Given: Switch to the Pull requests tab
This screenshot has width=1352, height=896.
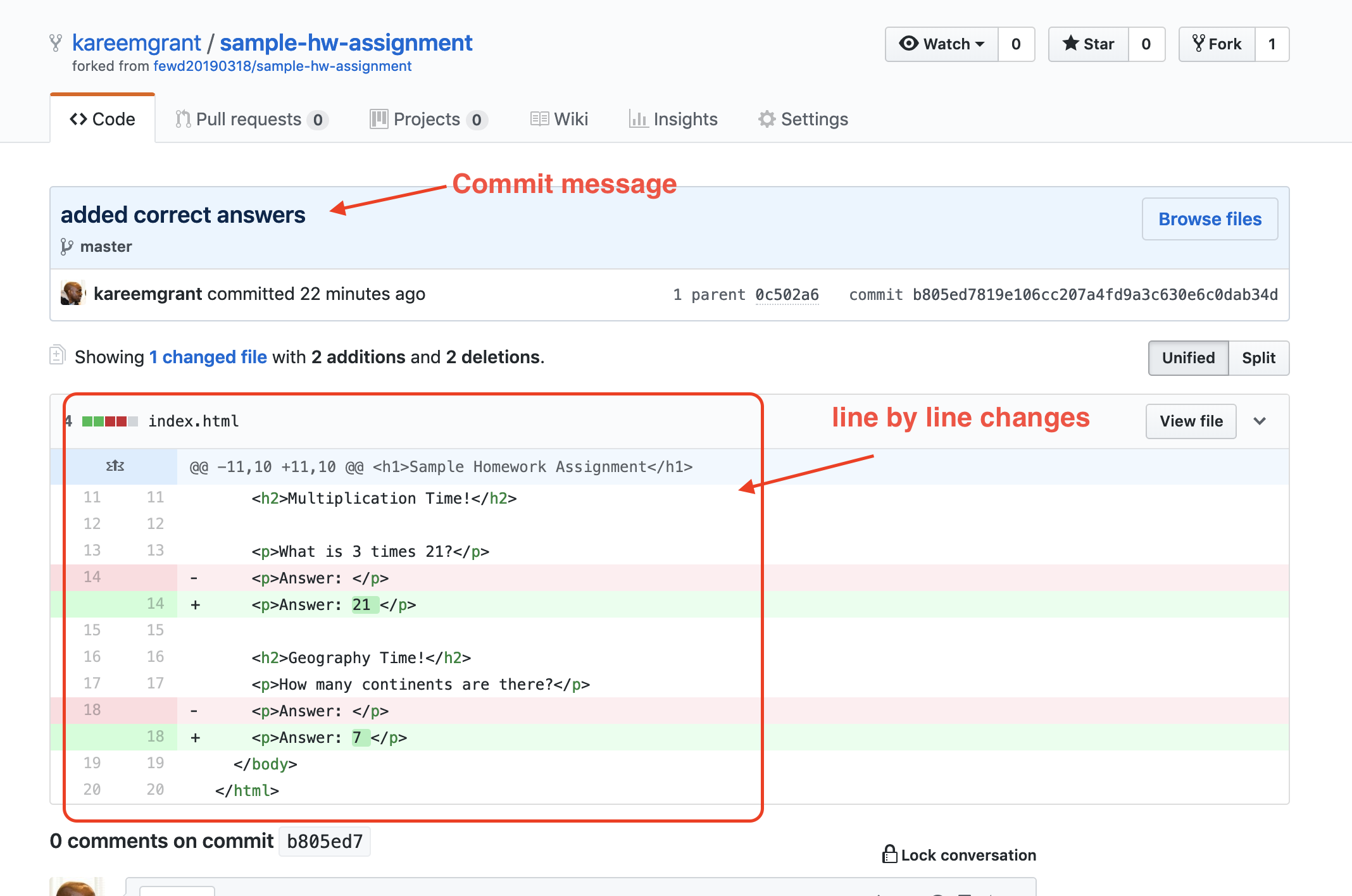Looking at the screenshot, I should tap(252, 119).
